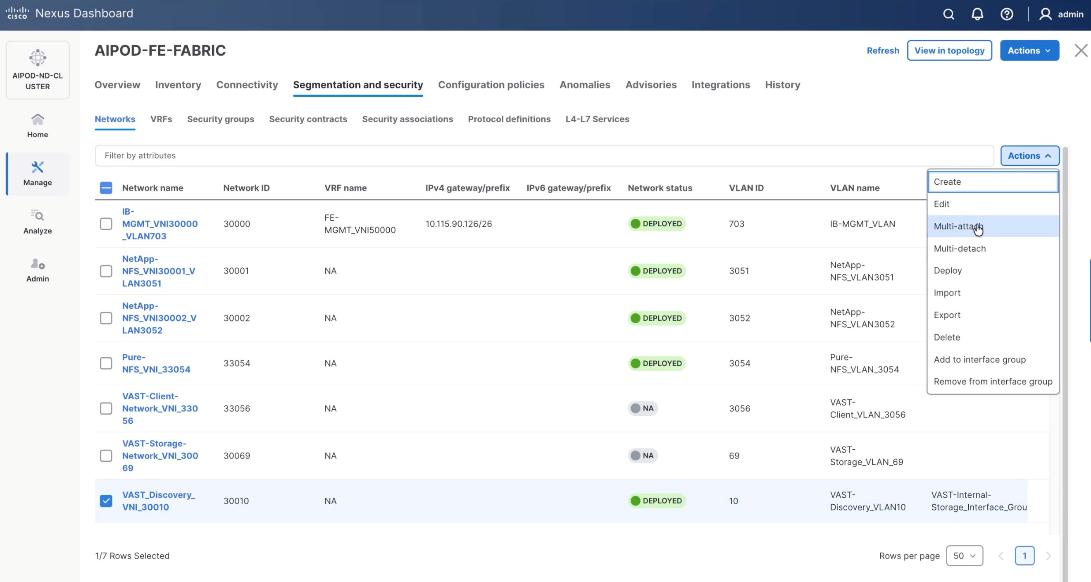Open the notifications bell
This screenshot has height=582, width=1091.
[x=976, y=14]
